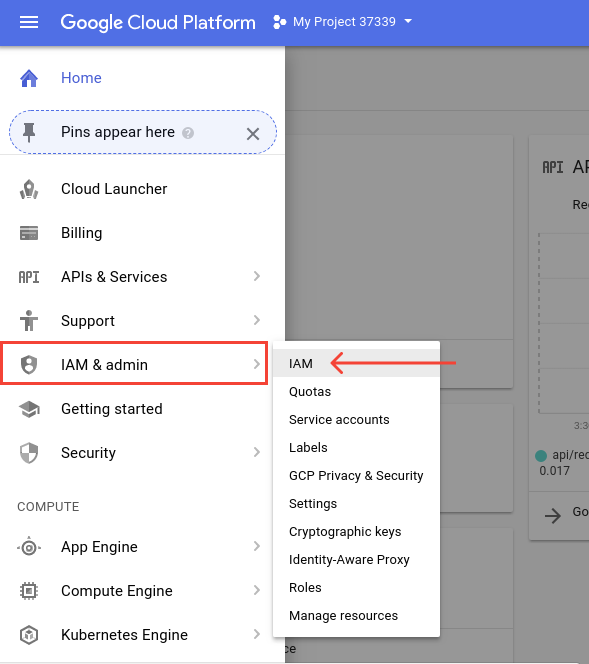Image resolution: width=589 pixels, height=664 pixels.
Task: Select Settings in the submenu
Action: 356,504
